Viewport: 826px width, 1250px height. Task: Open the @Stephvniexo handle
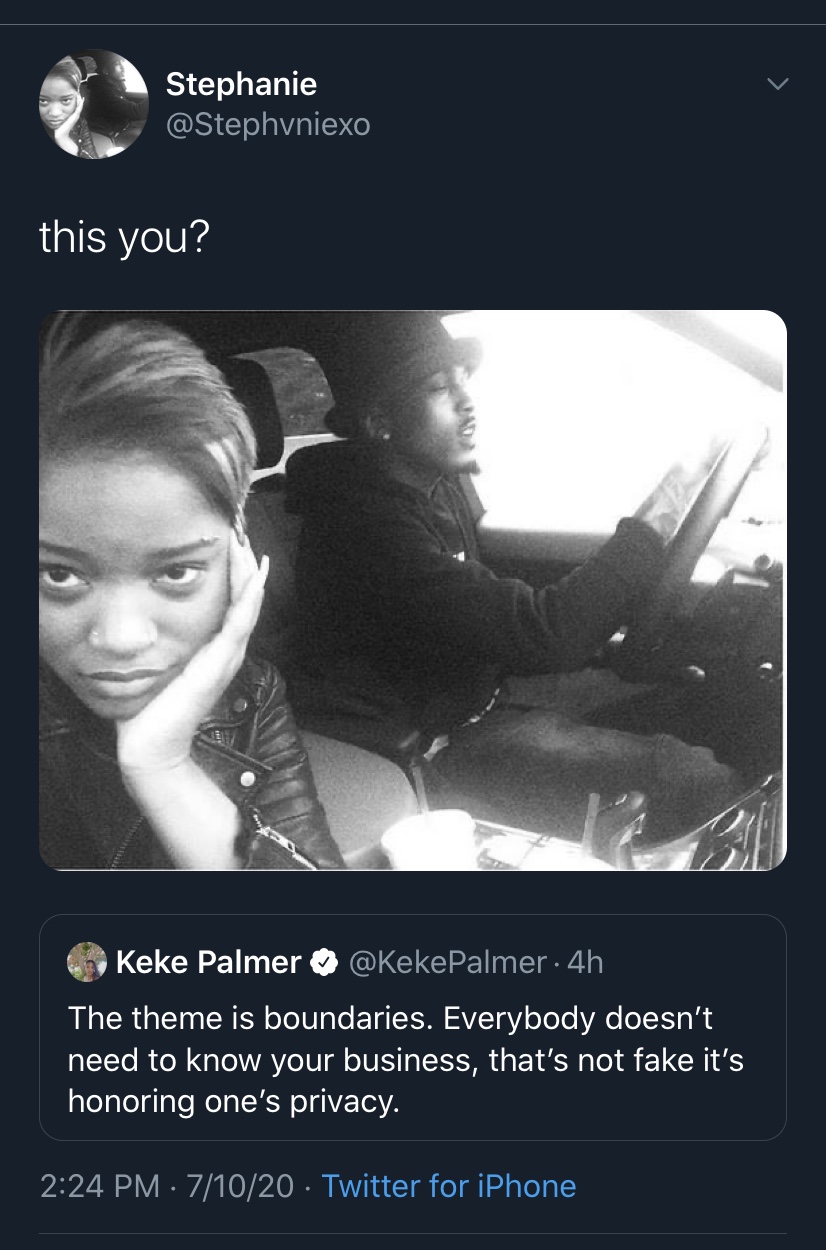268,125
